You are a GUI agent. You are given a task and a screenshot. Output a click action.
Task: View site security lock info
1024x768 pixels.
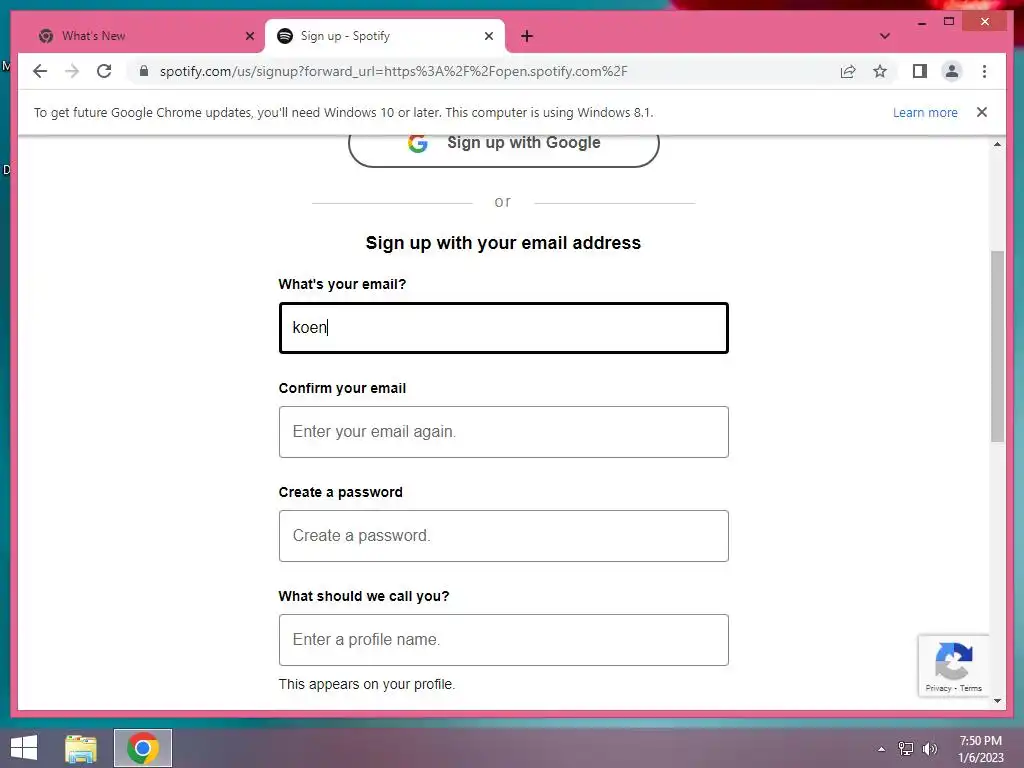[x=144, y=71]
